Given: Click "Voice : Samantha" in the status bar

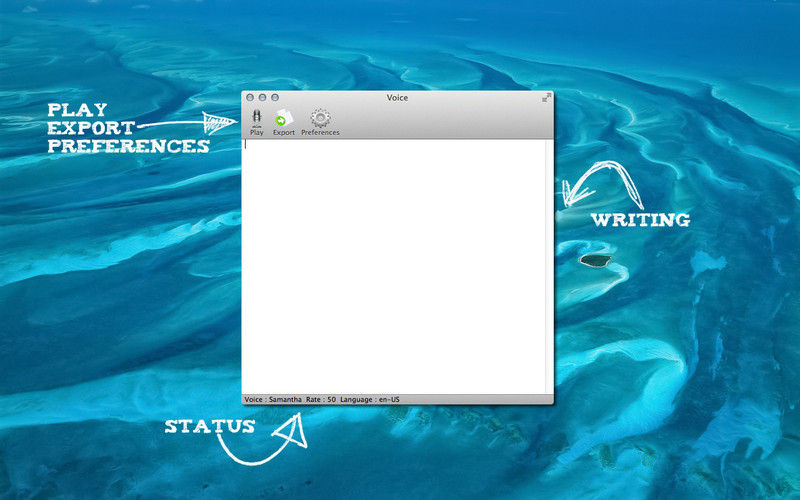Looking at the screenshot, I should pos(272,399).
